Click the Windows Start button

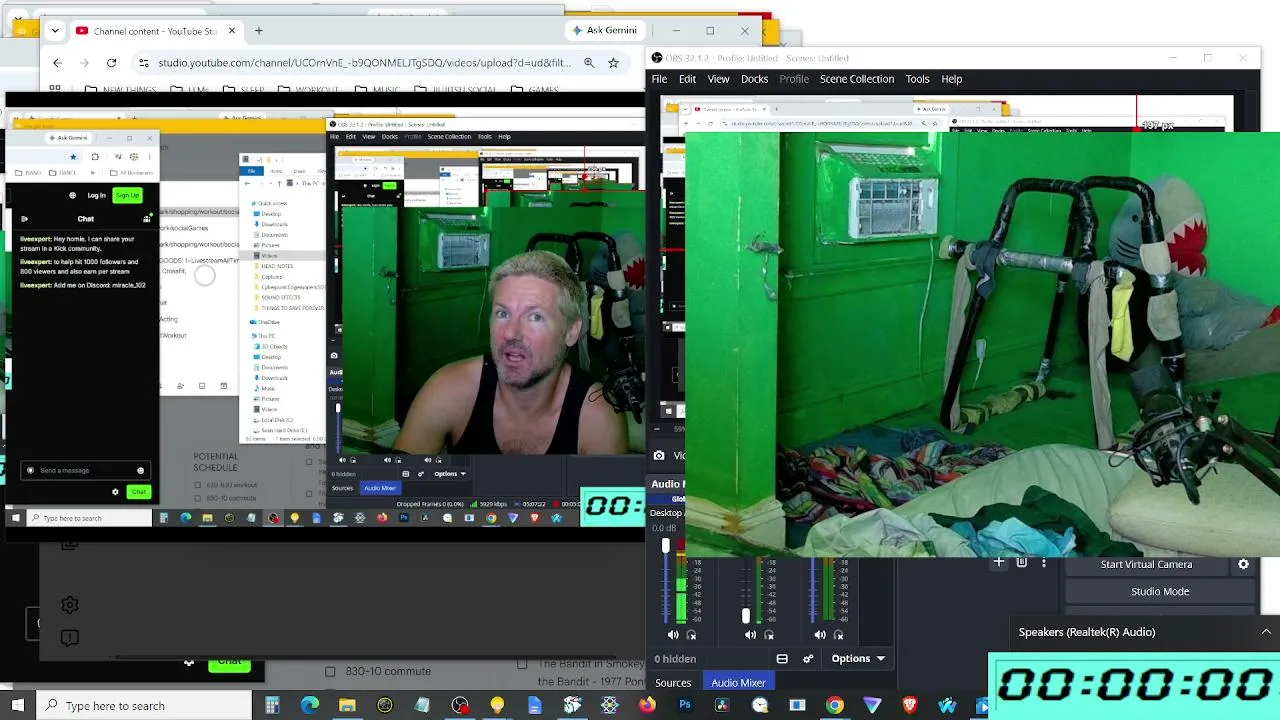coord(17,706)
